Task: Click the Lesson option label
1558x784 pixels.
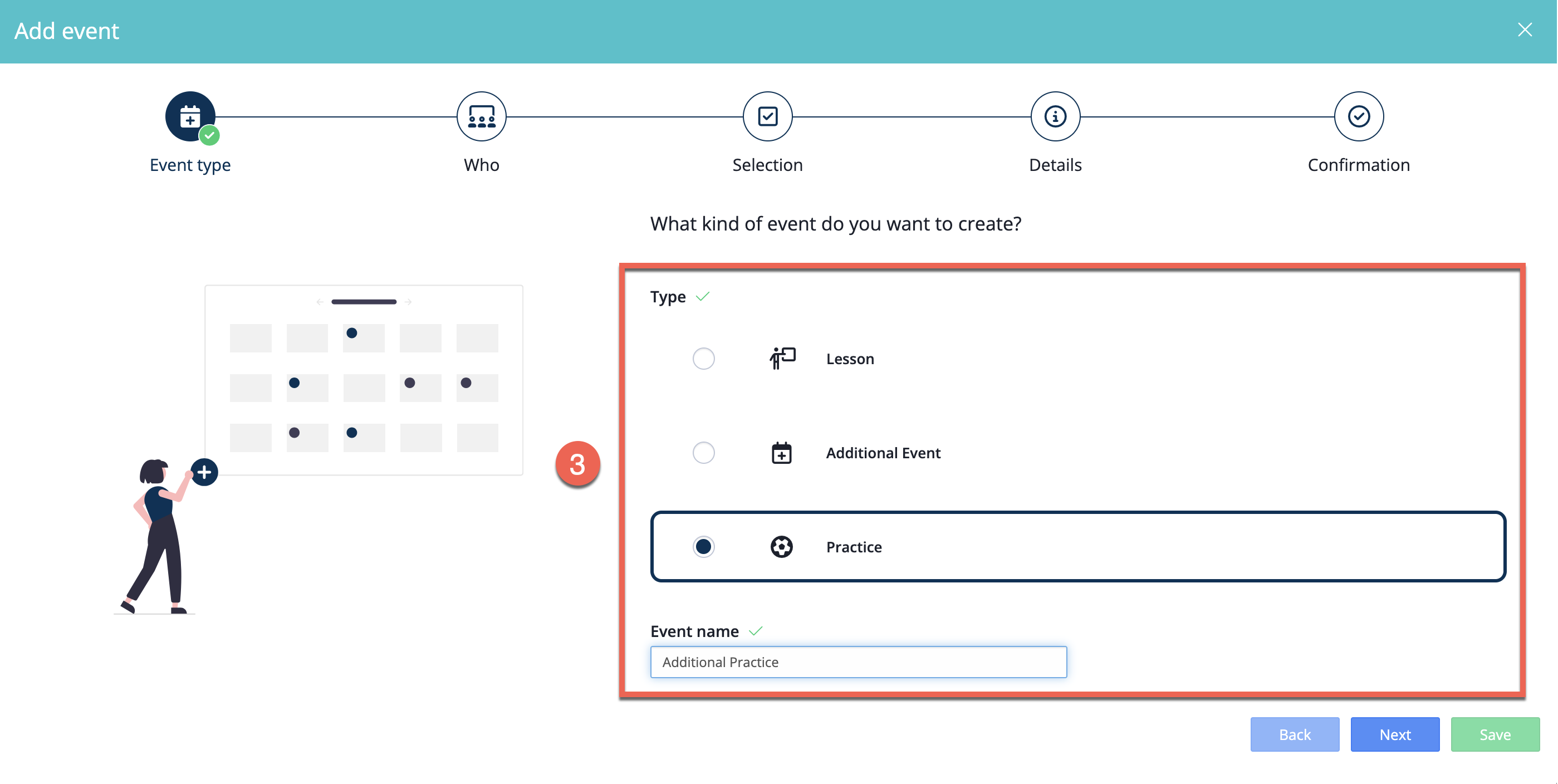Action: coord(850,359)
